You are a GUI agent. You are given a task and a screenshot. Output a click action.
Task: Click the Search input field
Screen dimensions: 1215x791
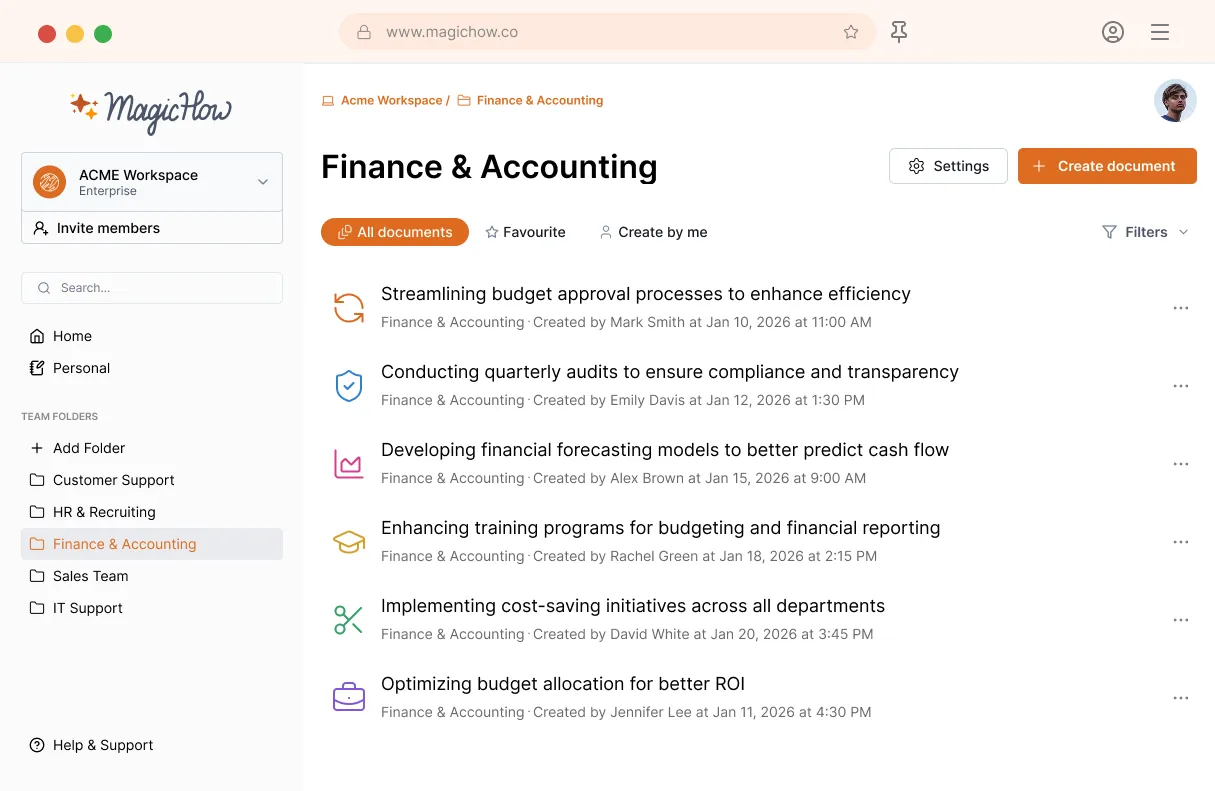pos(152,288)
